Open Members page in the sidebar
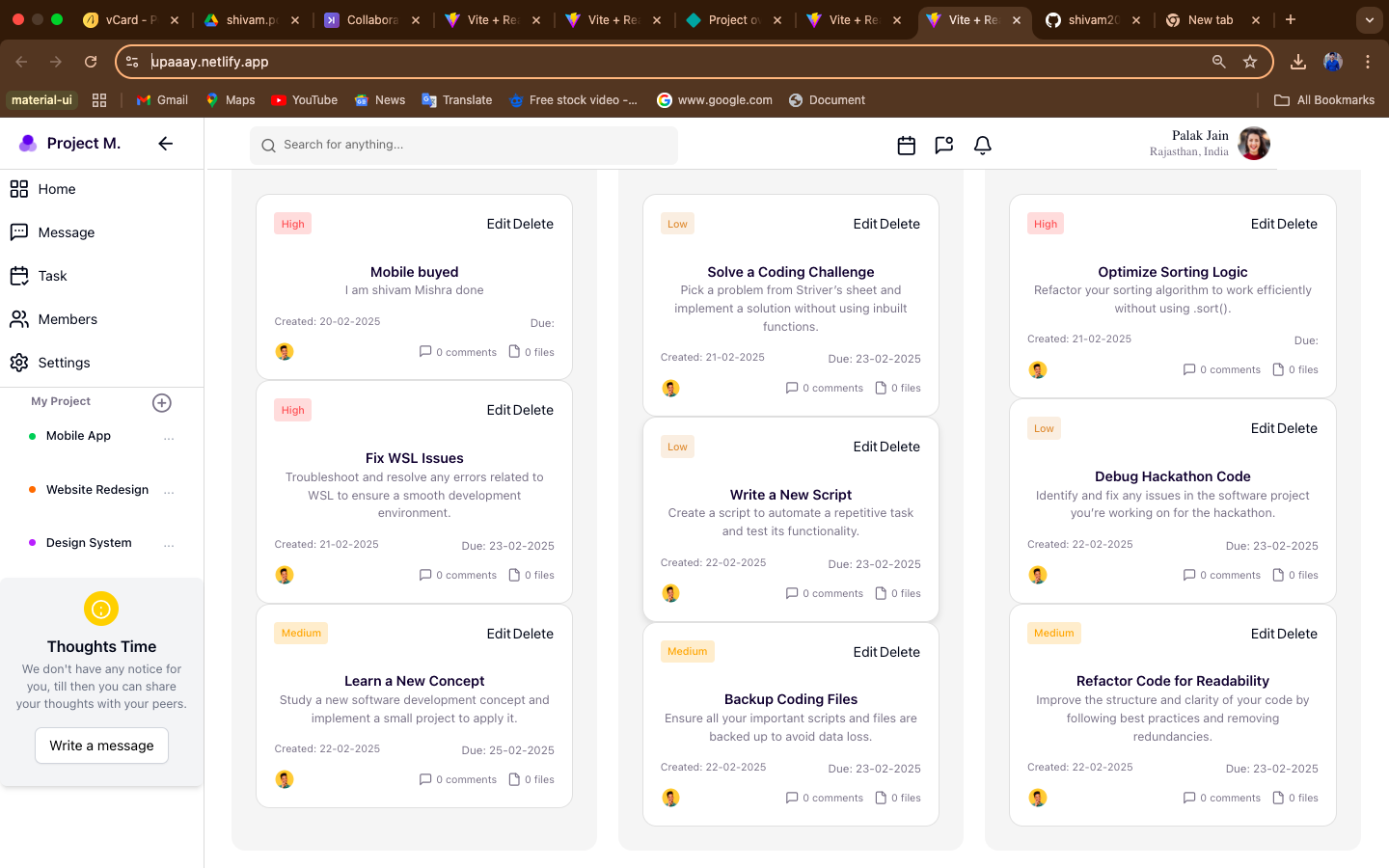 point(67,319)
